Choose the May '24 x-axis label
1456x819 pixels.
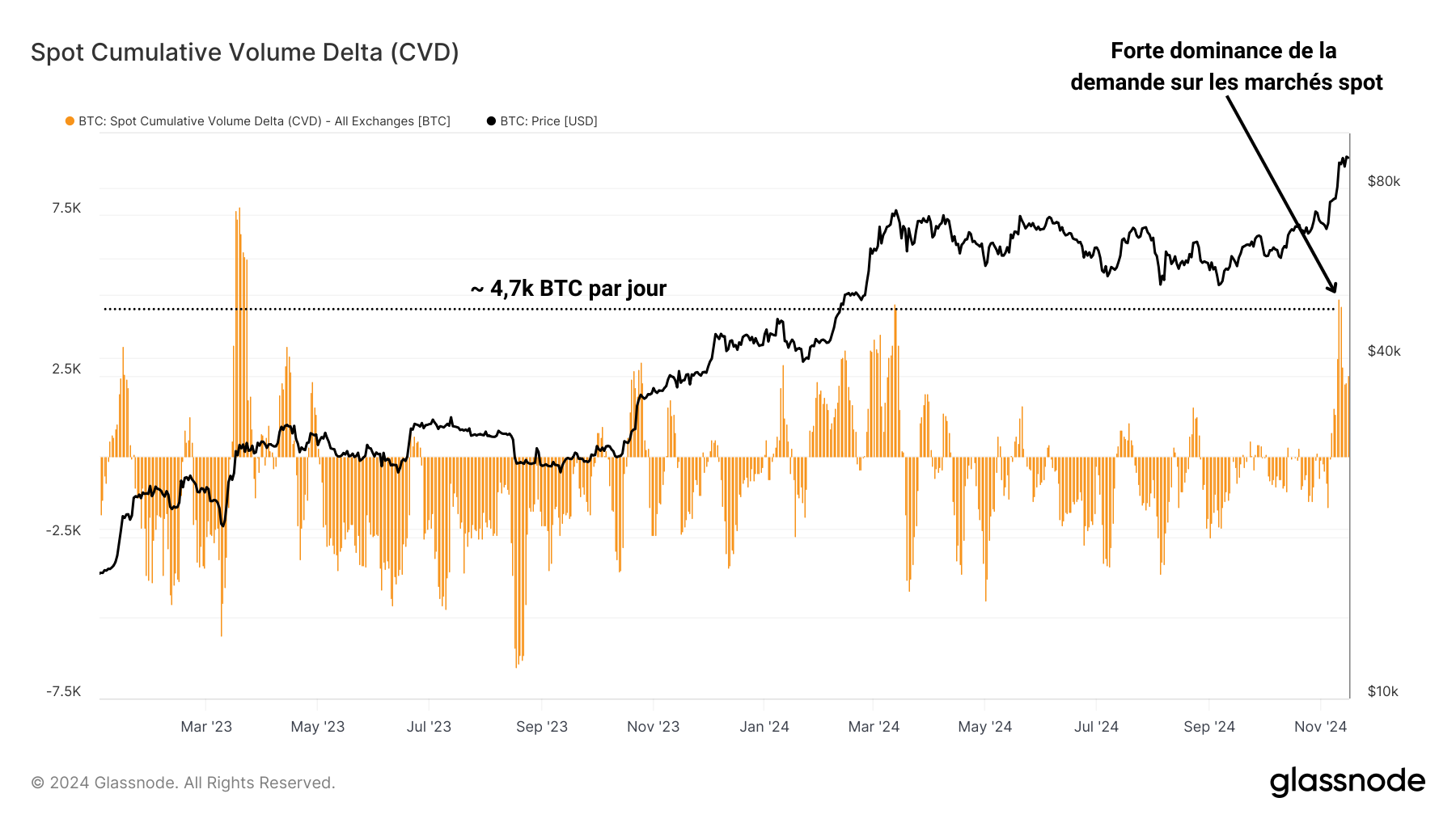point(984,727)
